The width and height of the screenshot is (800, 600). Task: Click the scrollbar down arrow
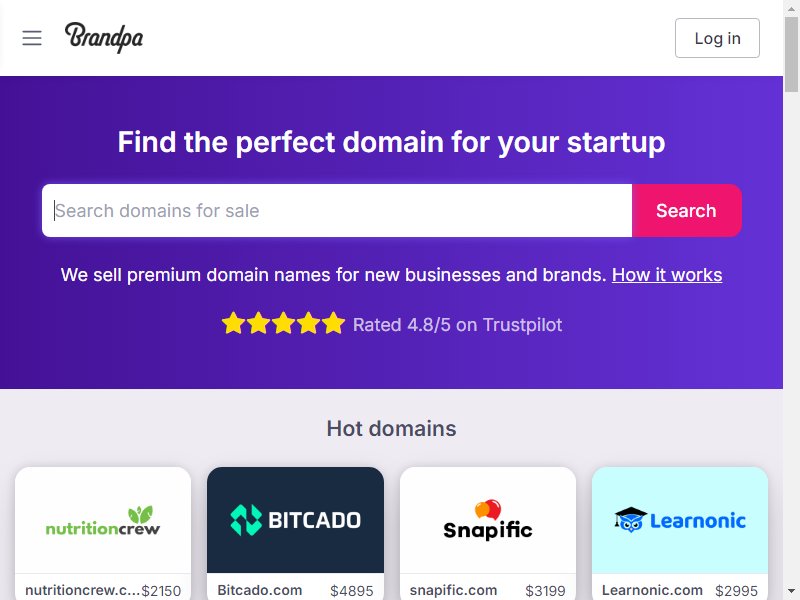[x=791, y=592]
